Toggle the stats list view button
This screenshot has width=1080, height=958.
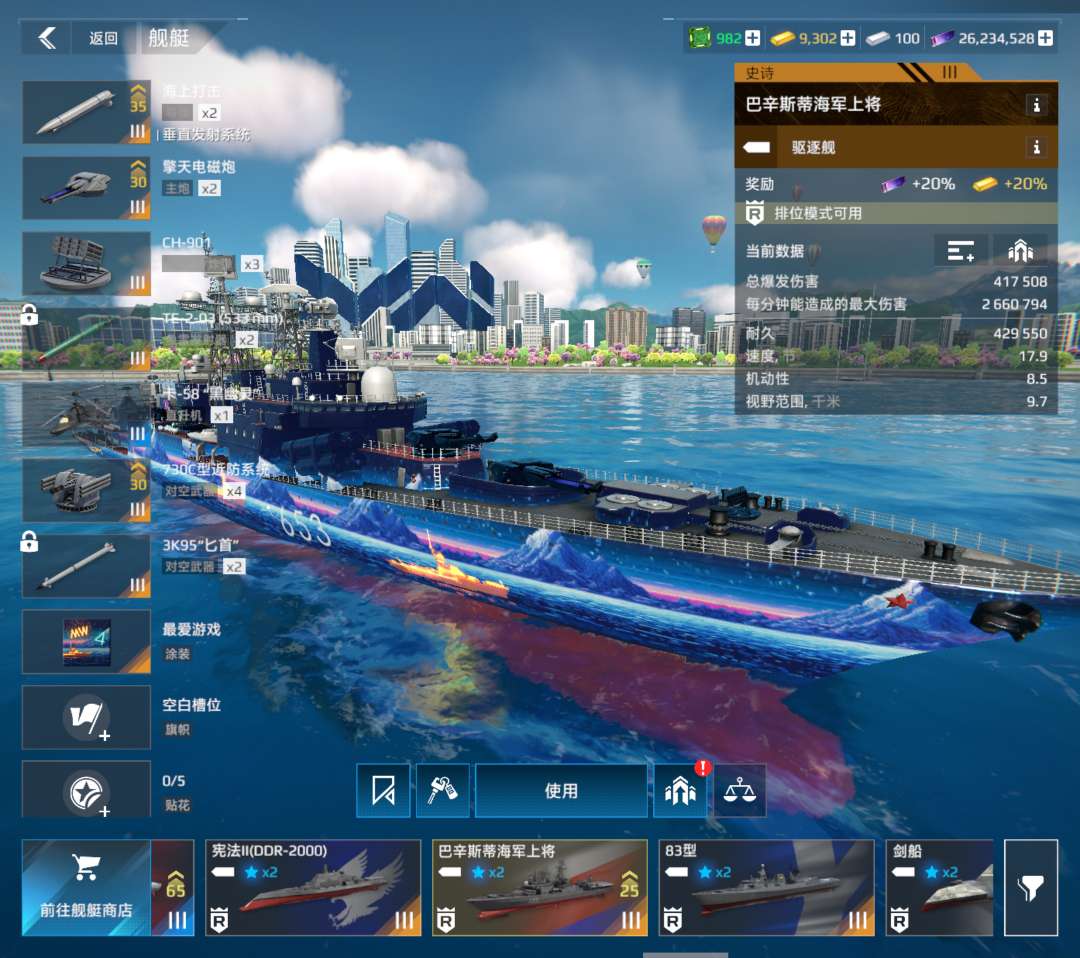coord(960,251)
